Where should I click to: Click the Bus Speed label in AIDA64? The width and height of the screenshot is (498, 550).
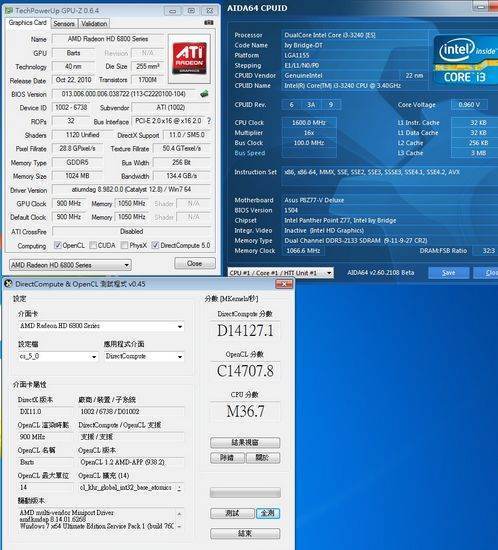click(250, 153)
